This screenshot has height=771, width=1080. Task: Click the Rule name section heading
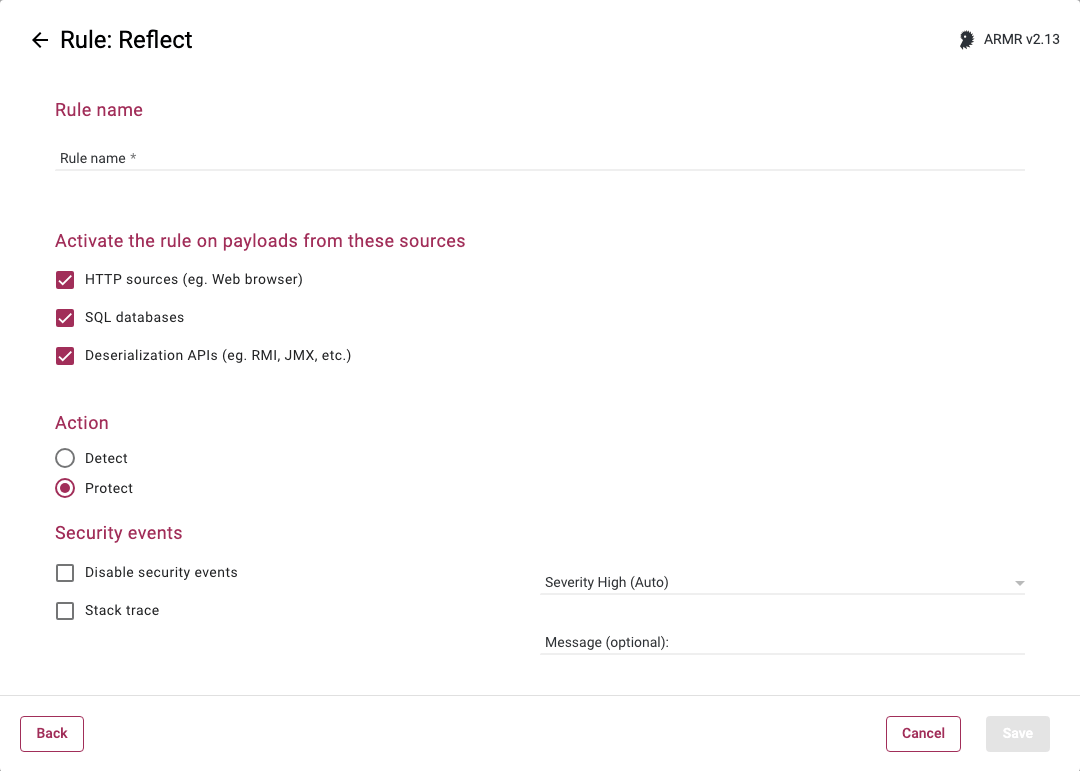pyautogui.click(x=98, y=110)
